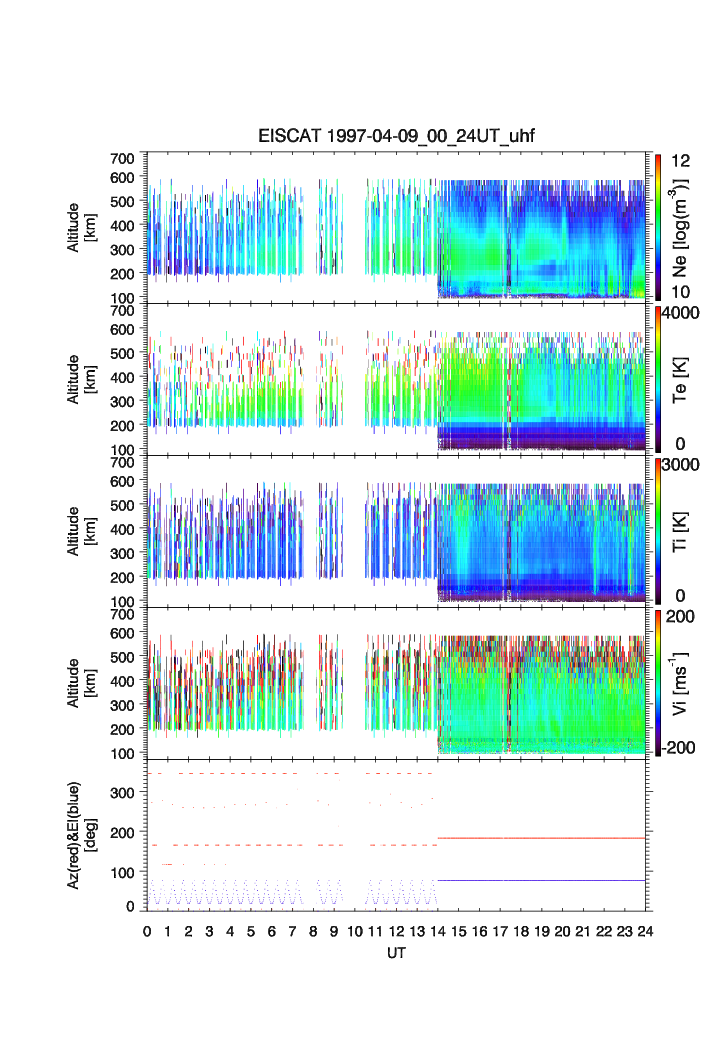Click the 0 tick label on UT axis
Viewport: 708px width, 1063px height.
point(147,931)
